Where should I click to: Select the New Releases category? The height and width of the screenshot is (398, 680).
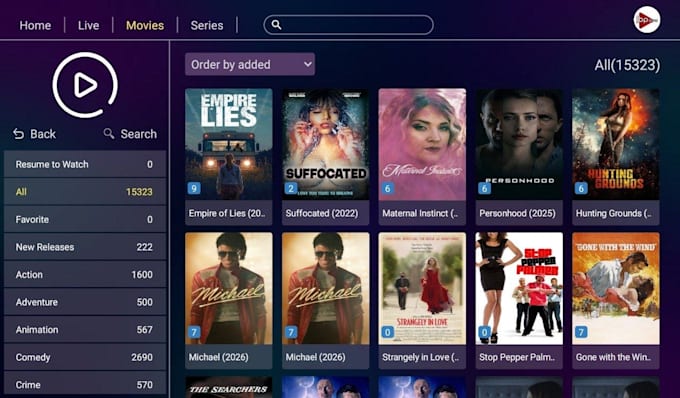(x=85, y=247)
